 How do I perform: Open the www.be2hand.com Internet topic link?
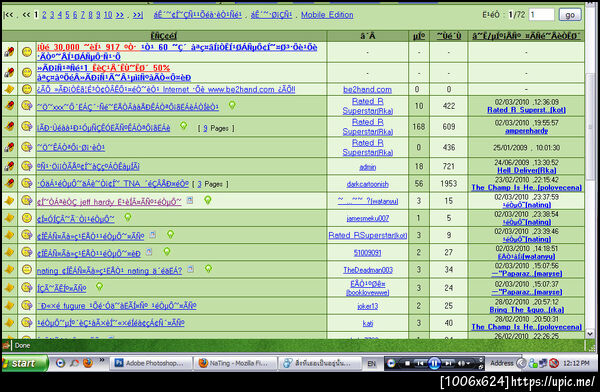166,90
